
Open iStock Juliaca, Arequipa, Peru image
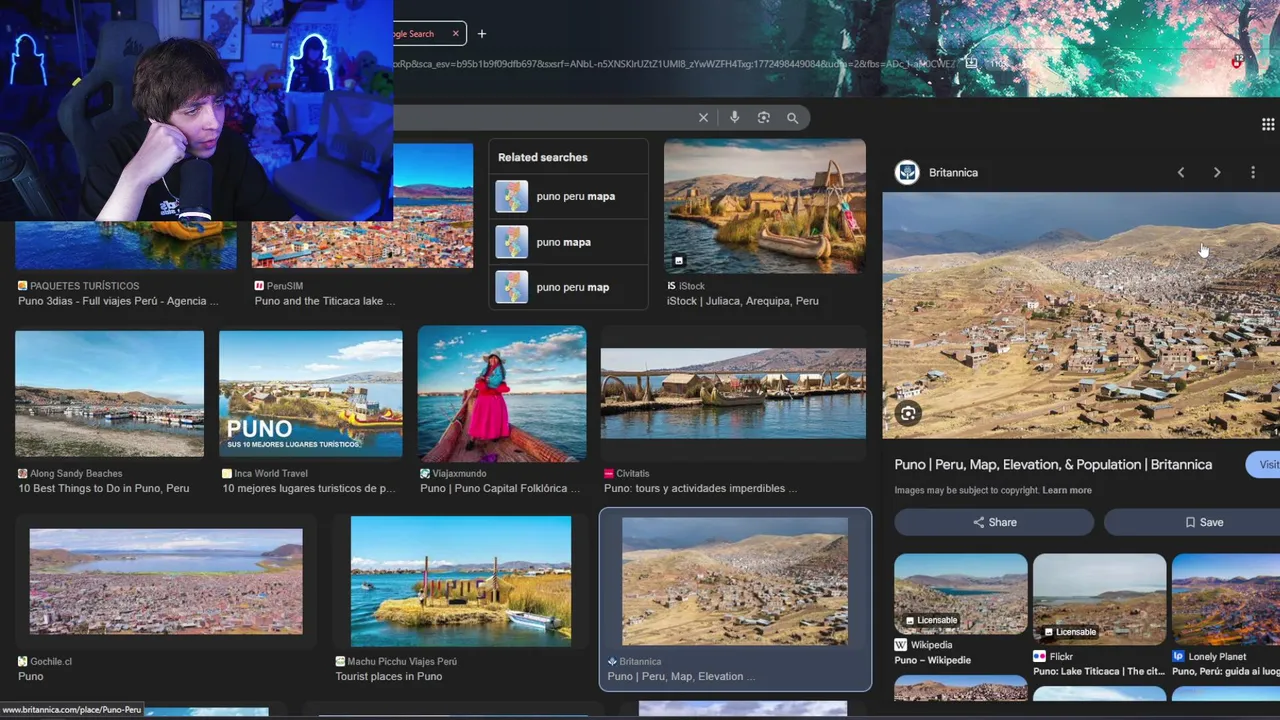click(765, 206)
